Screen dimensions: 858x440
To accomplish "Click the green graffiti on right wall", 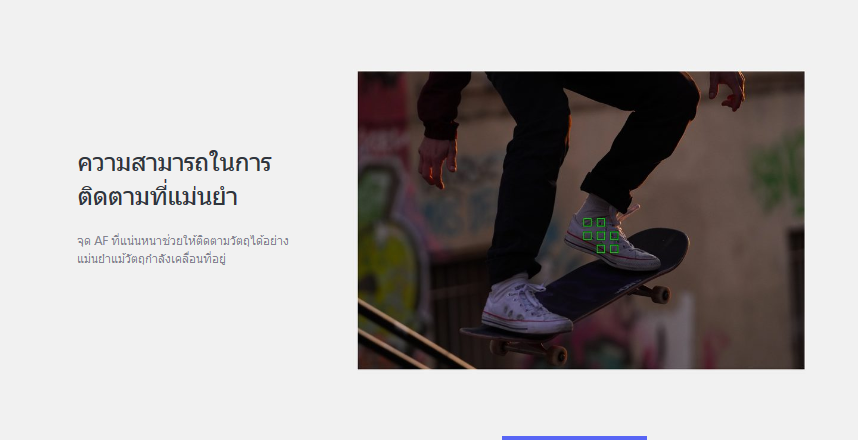I will 777,172.
